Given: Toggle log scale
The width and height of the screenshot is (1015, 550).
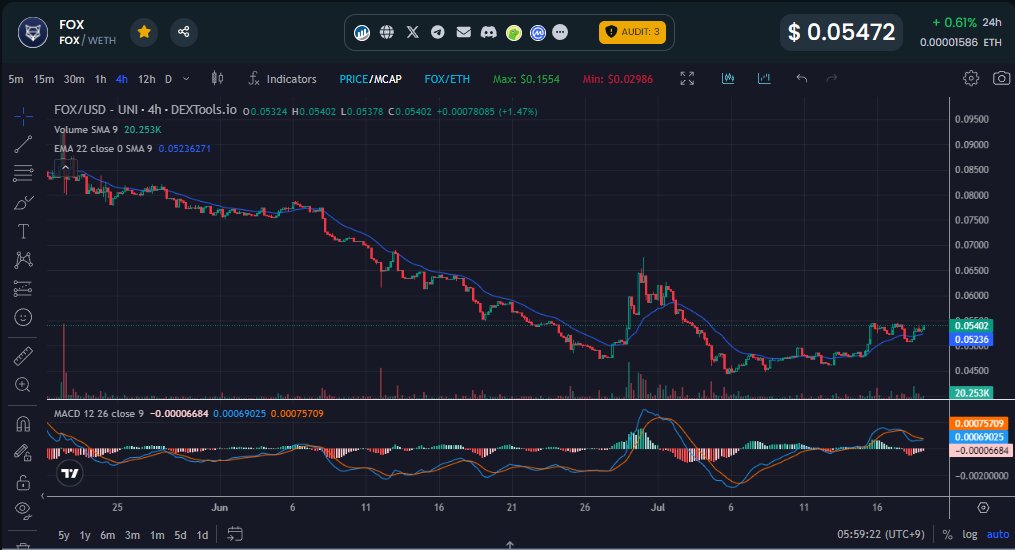Looking at the screenshot, I should point(970,534).
